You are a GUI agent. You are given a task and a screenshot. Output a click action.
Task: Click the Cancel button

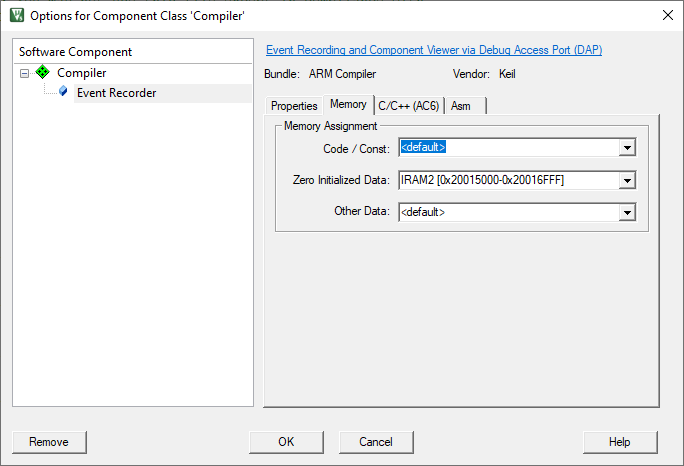[x=376, y=442]
